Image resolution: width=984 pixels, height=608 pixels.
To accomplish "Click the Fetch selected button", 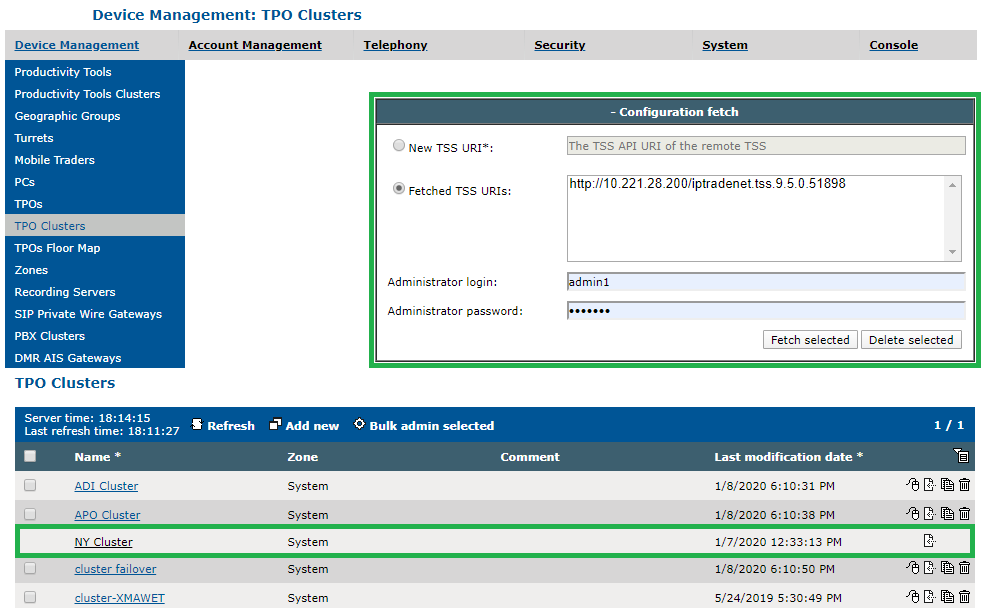I will pos(810,339).
